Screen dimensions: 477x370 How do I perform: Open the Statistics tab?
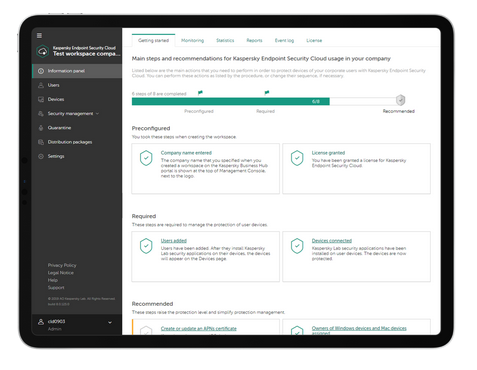225,40
